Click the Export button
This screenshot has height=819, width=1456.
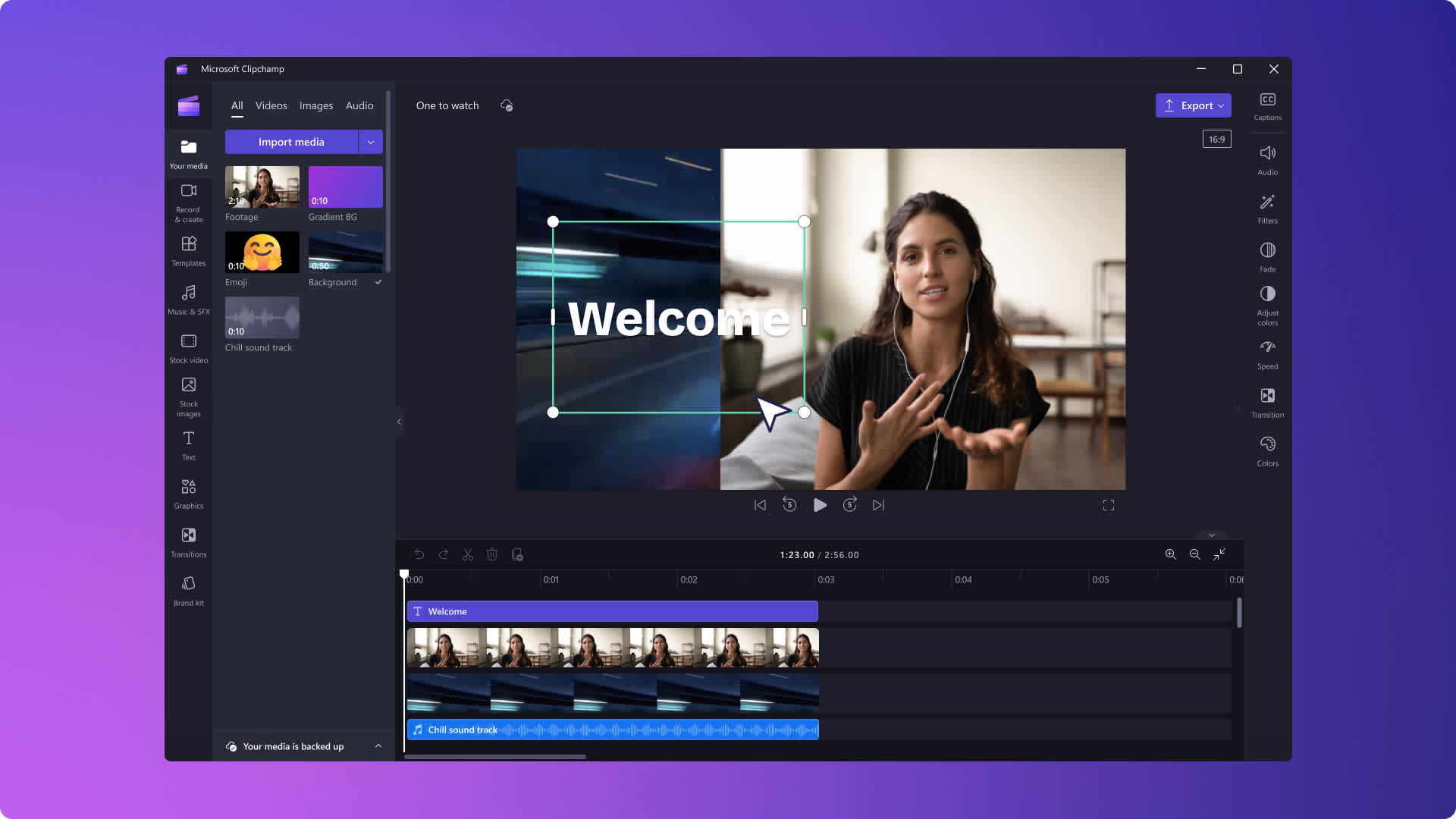(1193, 105)
